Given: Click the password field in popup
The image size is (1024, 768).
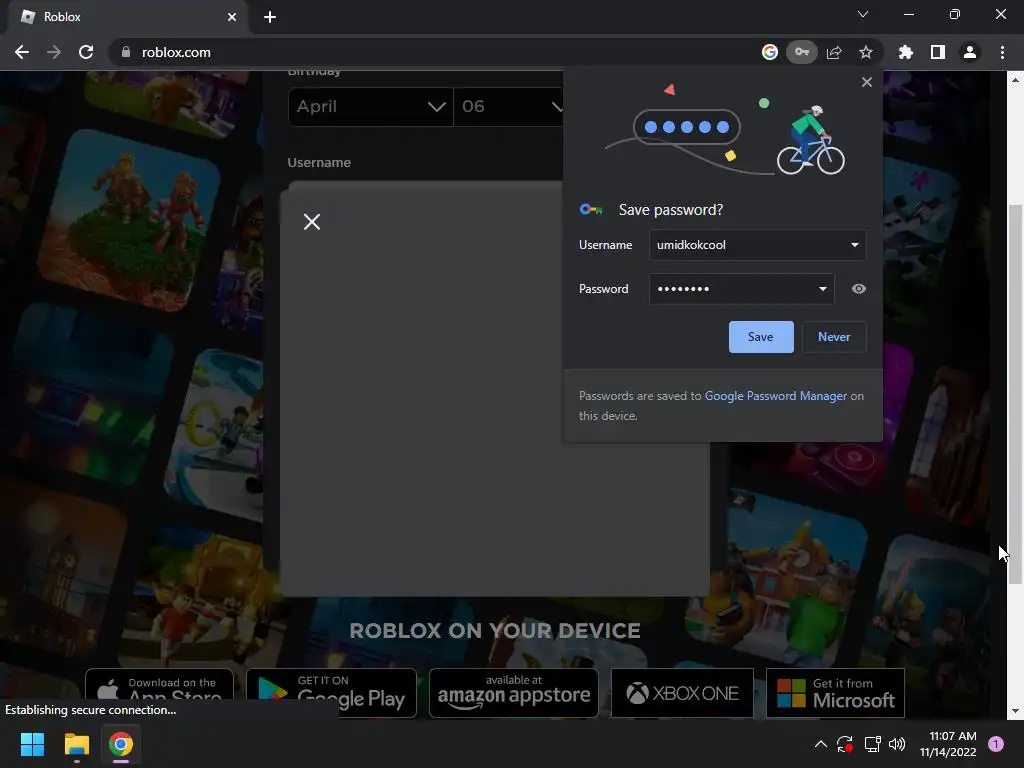Looking at the screenshot, I should (741, 289).
